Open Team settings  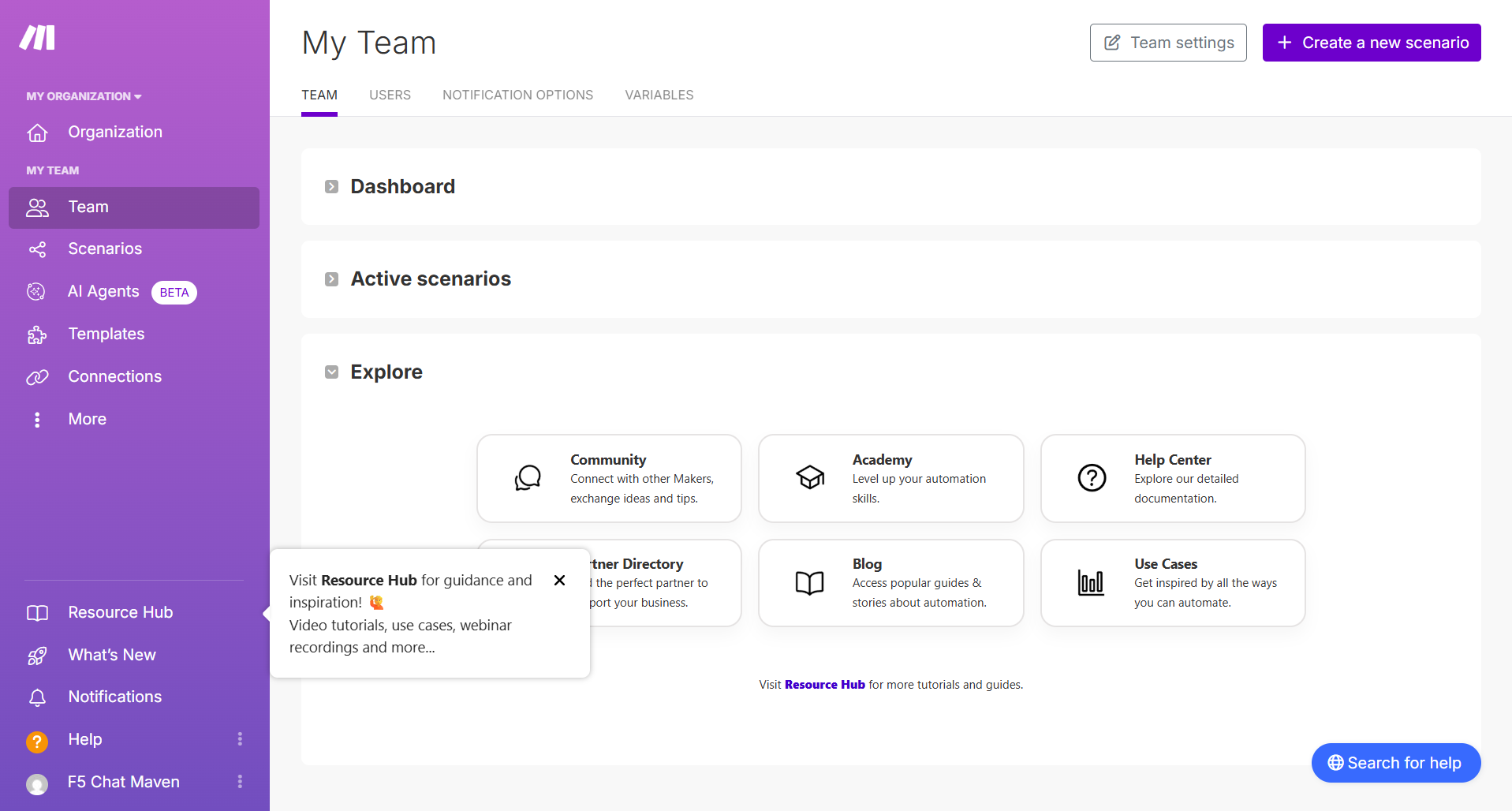click(1167, 43)
